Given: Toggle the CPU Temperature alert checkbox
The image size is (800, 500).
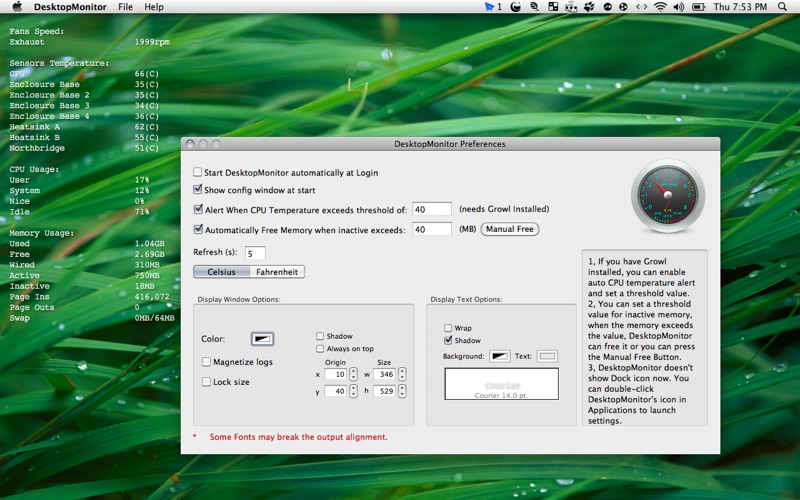Looking at the screenshot, I should pyautogui.click(x=198, y=209).
